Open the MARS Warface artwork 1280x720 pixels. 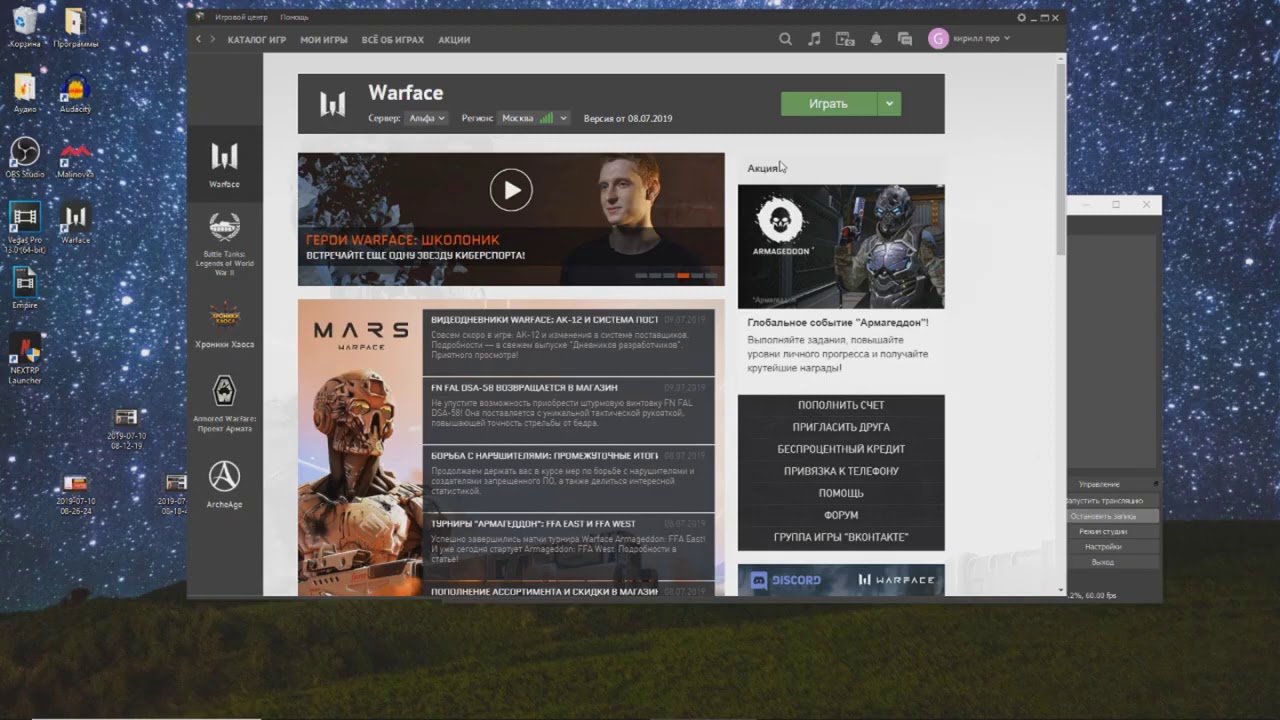[360, 448]
